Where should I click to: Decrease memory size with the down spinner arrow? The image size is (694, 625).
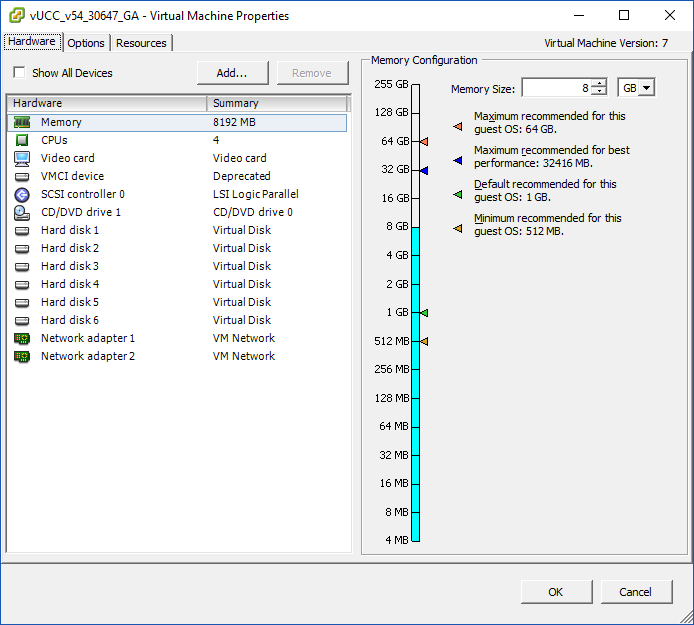click(x=599, y=92)
